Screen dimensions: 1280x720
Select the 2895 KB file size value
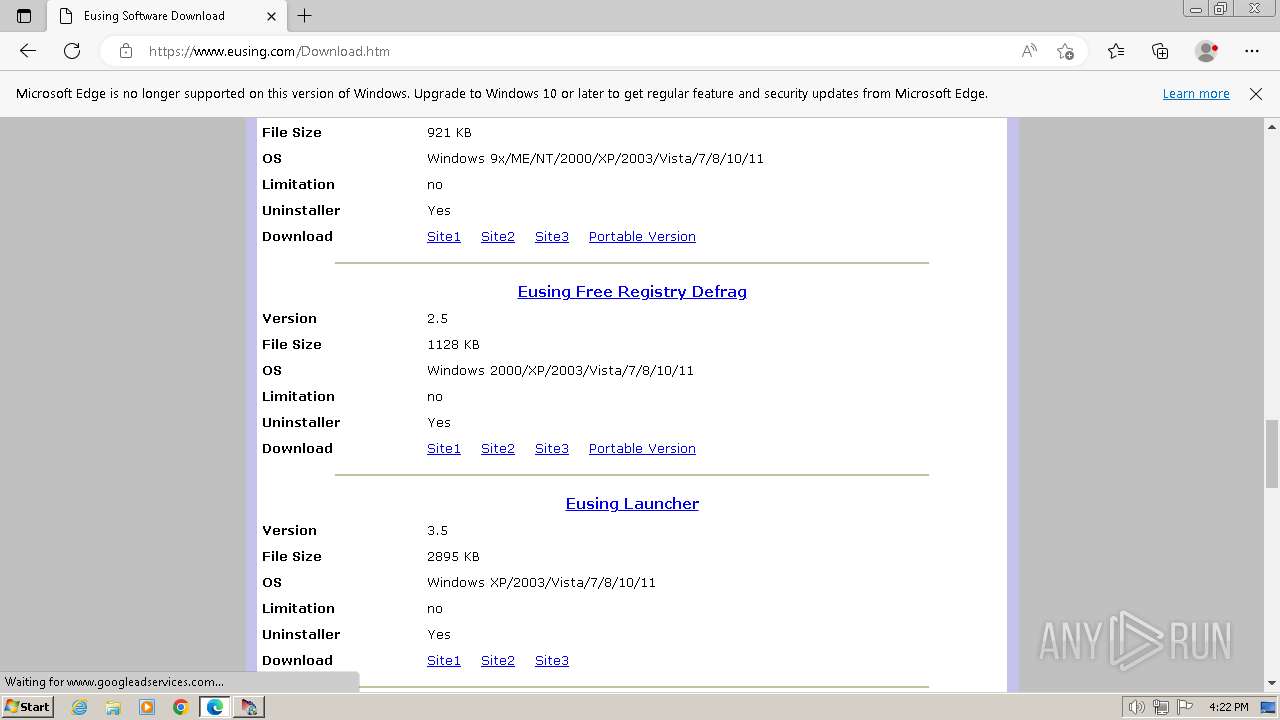(453, 557)
